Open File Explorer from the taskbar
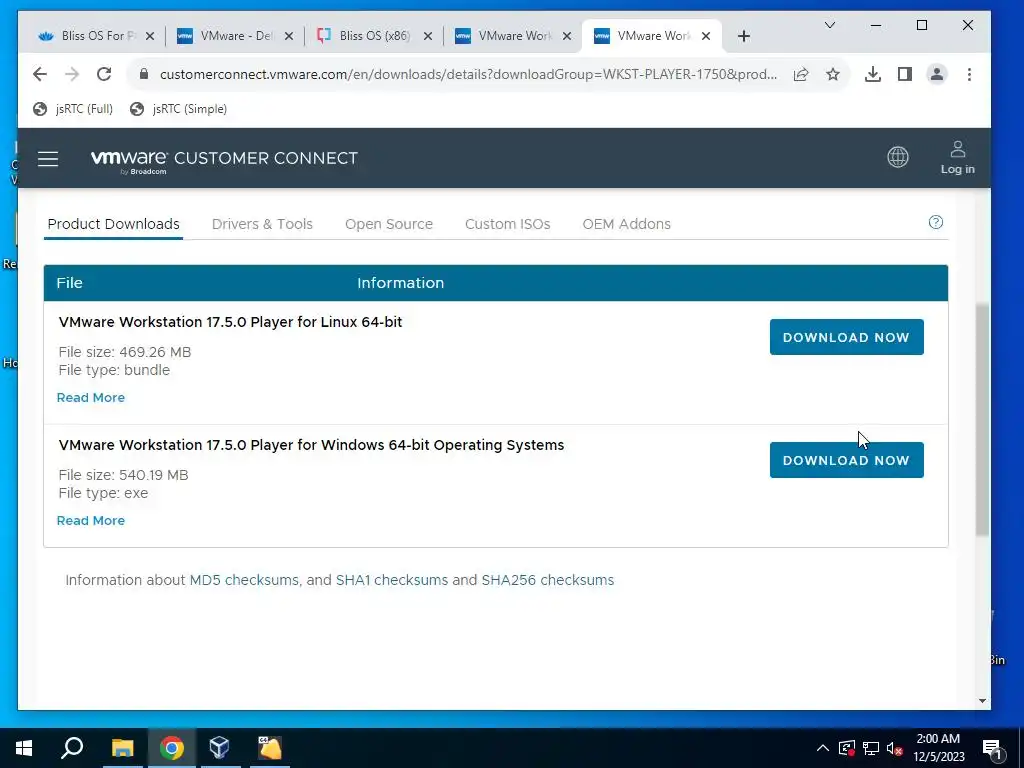Screen dimensions: 1024x768 (122, 748)
